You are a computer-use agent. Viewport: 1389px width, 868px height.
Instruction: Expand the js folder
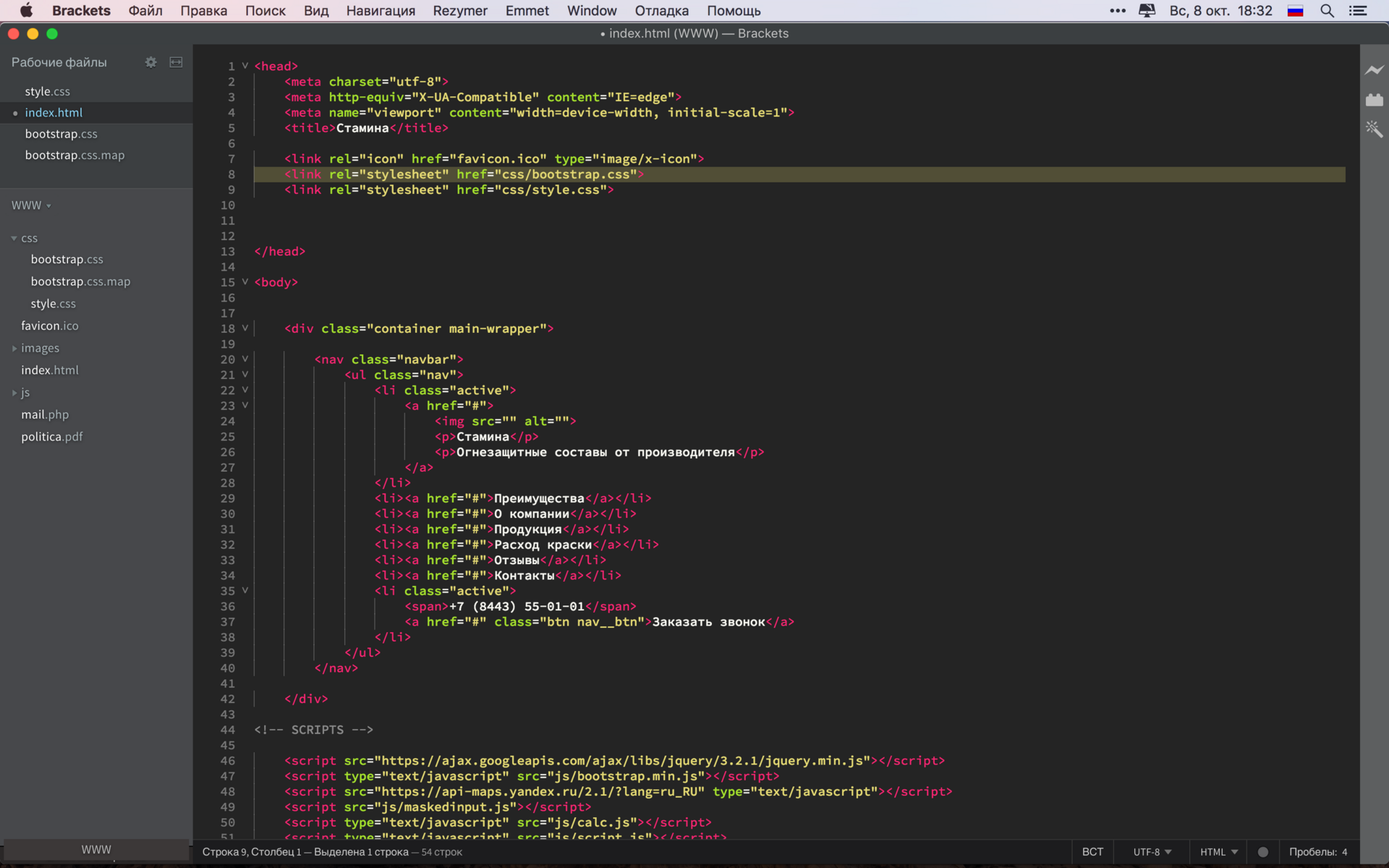pos(14,393)
